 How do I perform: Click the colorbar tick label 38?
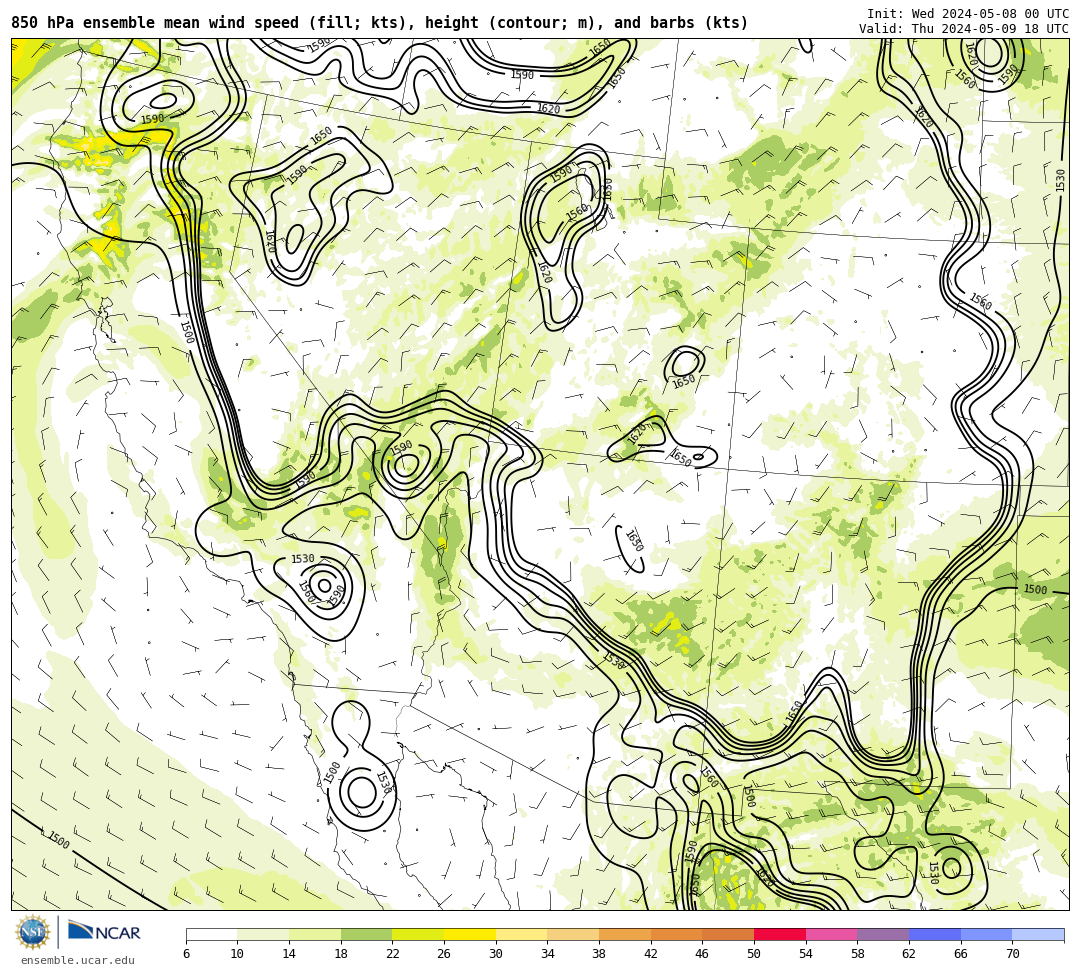coord(599,954)
